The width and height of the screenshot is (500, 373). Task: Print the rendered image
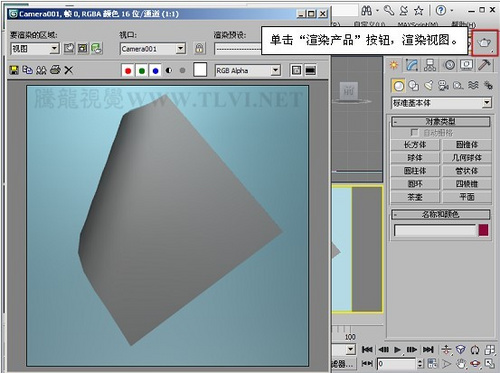pos(55,70)
